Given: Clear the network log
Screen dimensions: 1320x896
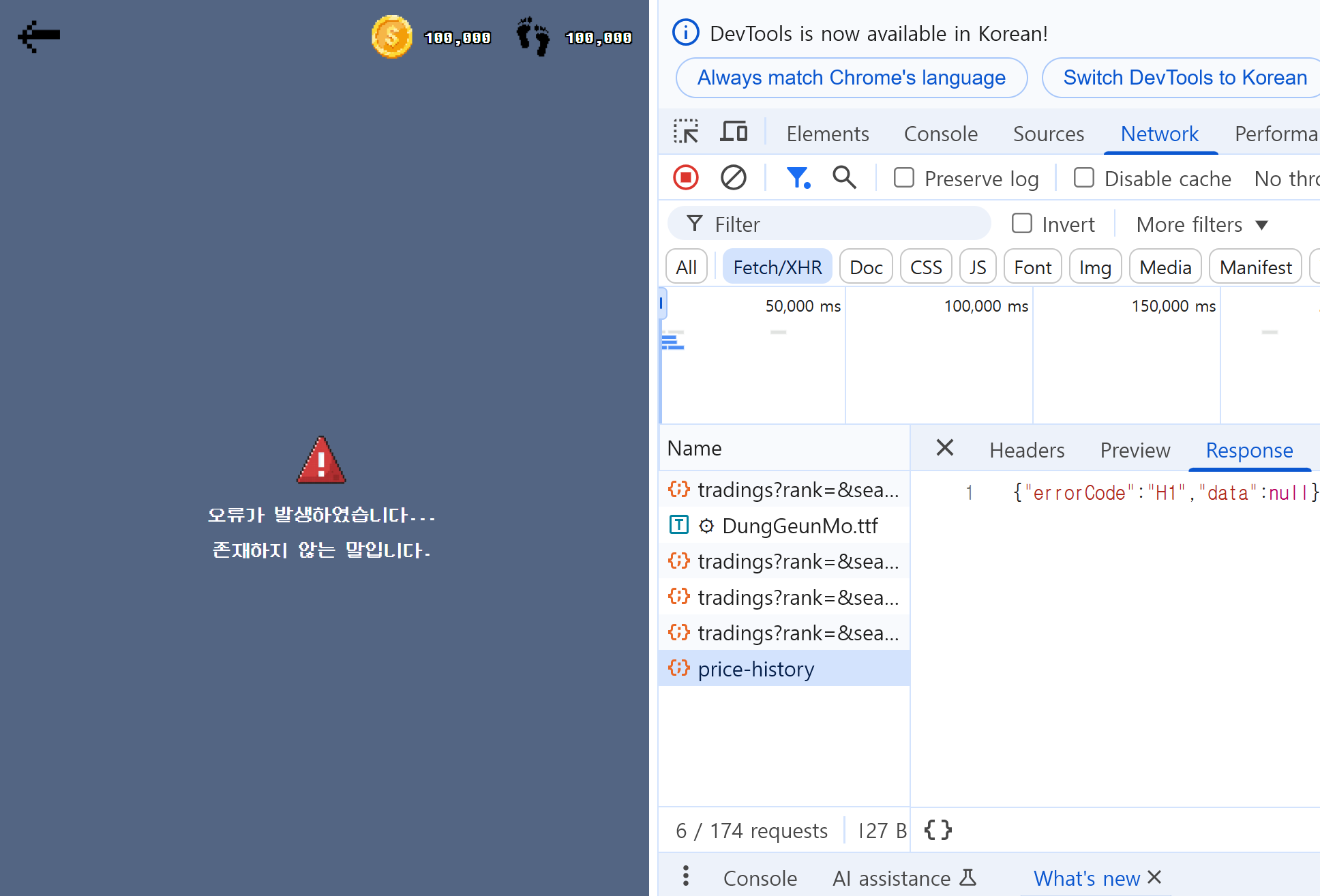Looking at the screenshot, I should point(734,178).
